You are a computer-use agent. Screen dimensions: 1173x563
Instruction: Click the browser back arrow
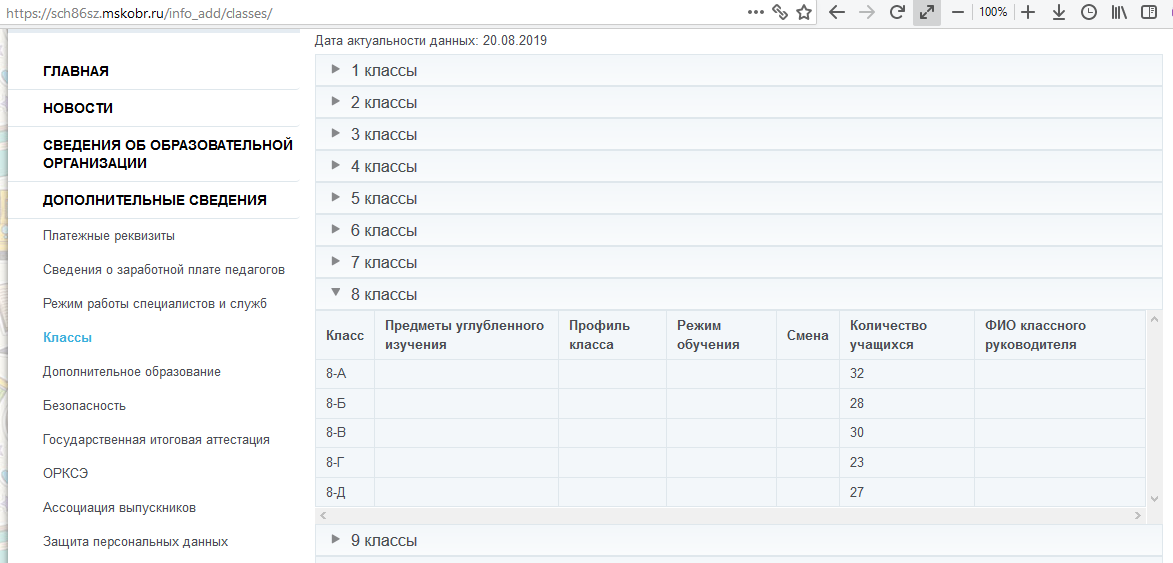point(837,12)
